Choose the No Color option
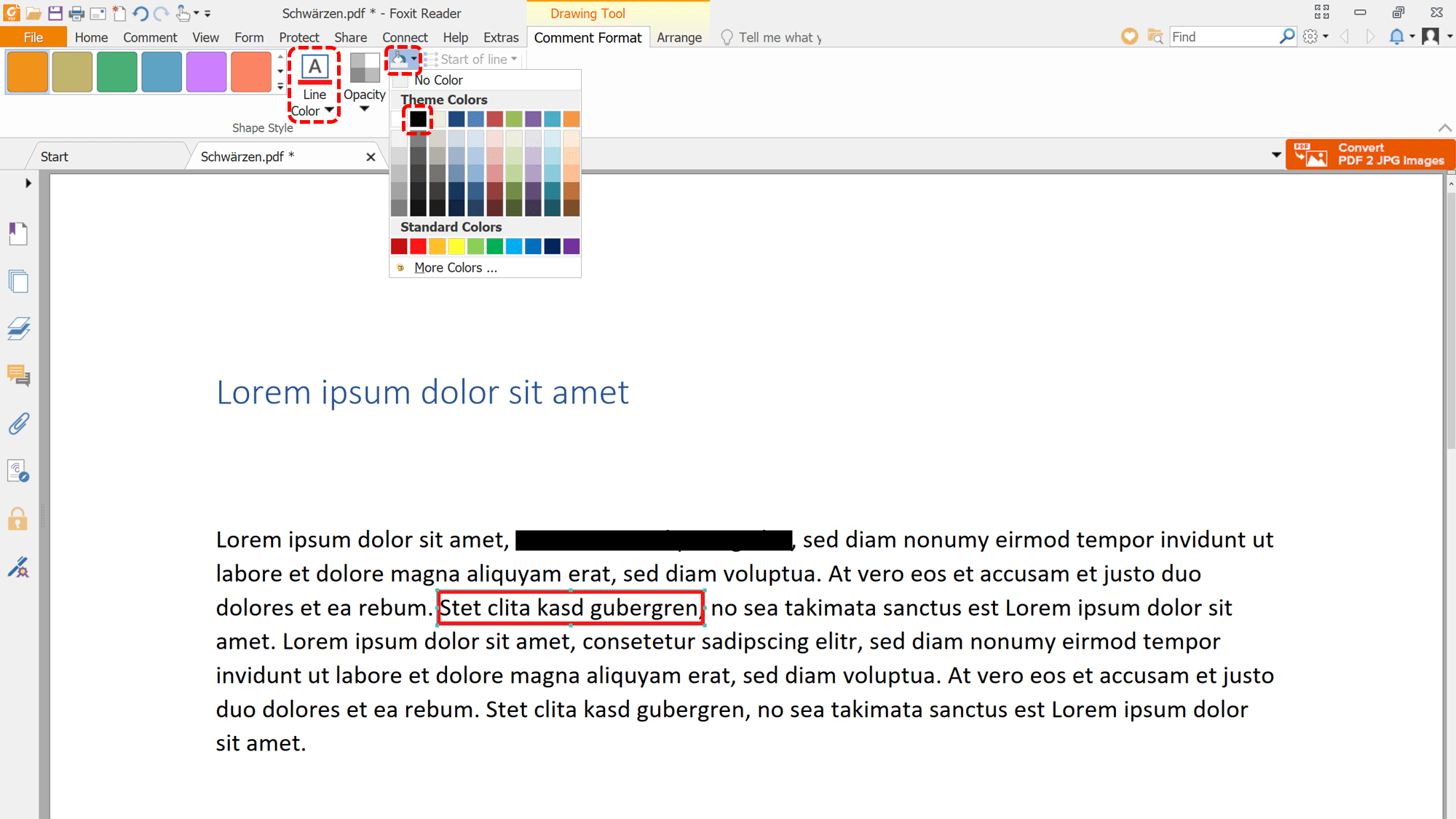Image resolution: width=1456 pixels, height=819 pixels. tap(438, 80)
